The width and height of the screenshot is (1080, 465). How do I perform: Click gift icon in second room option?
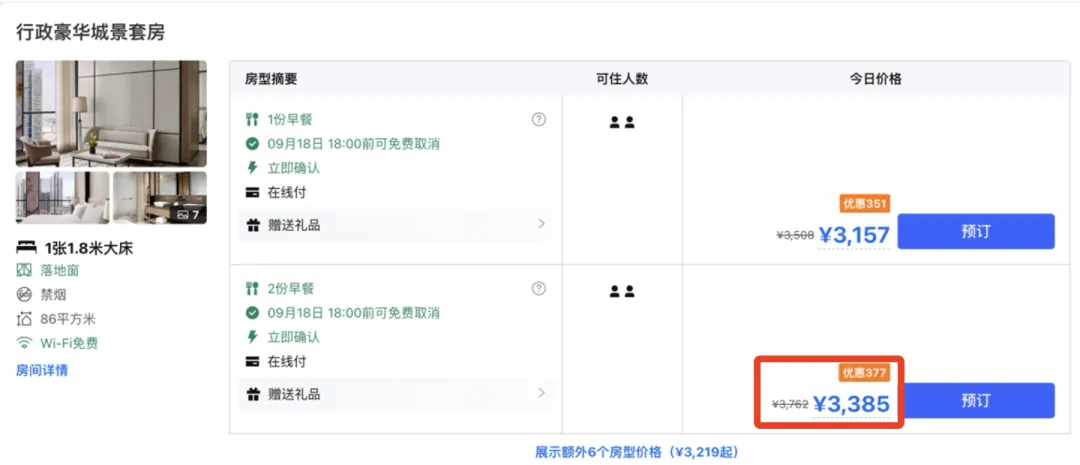[253, 394]
